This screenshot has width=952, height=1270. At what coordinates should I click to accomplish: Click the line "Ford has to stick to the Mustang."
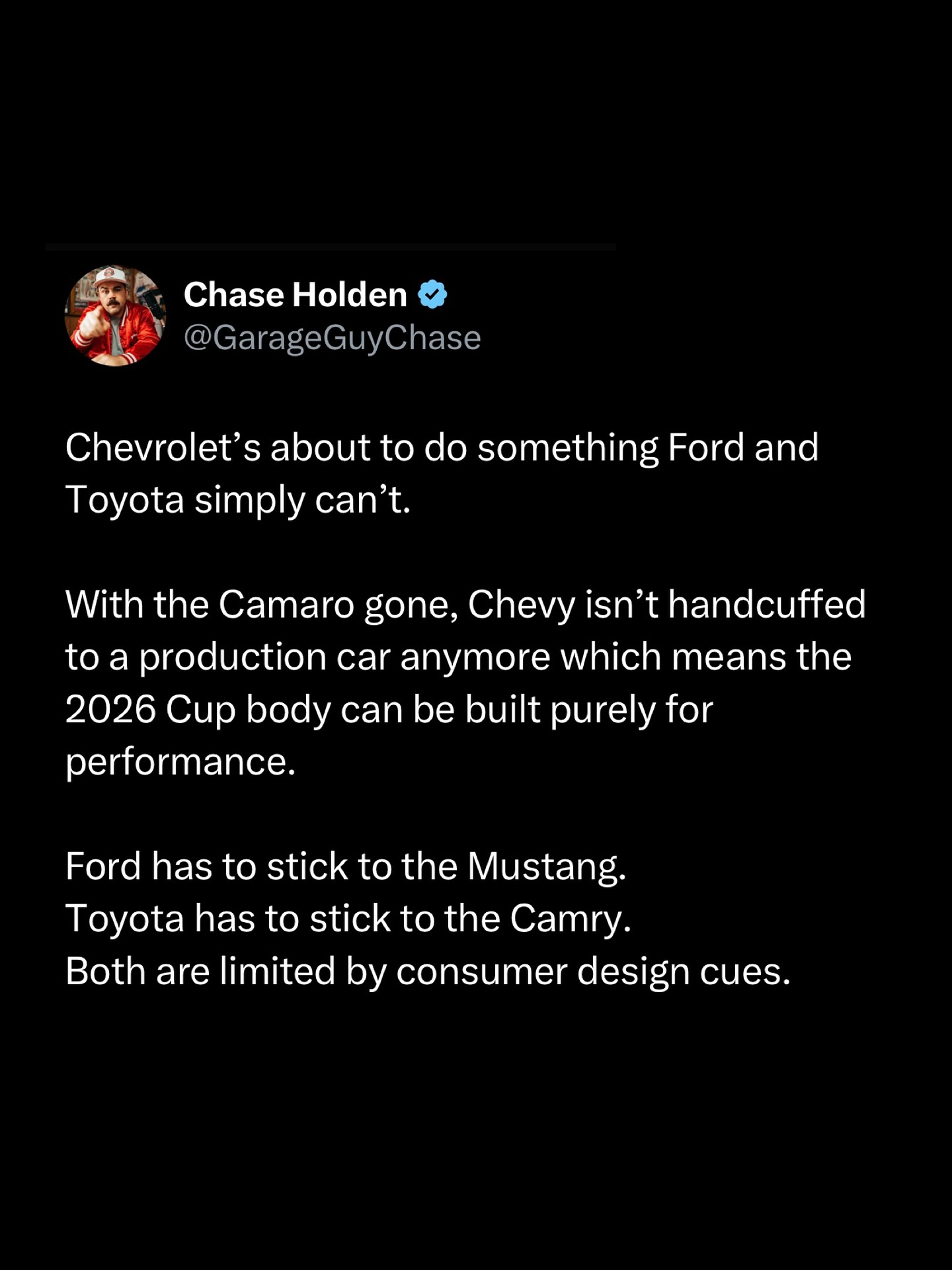coord(346,867)
